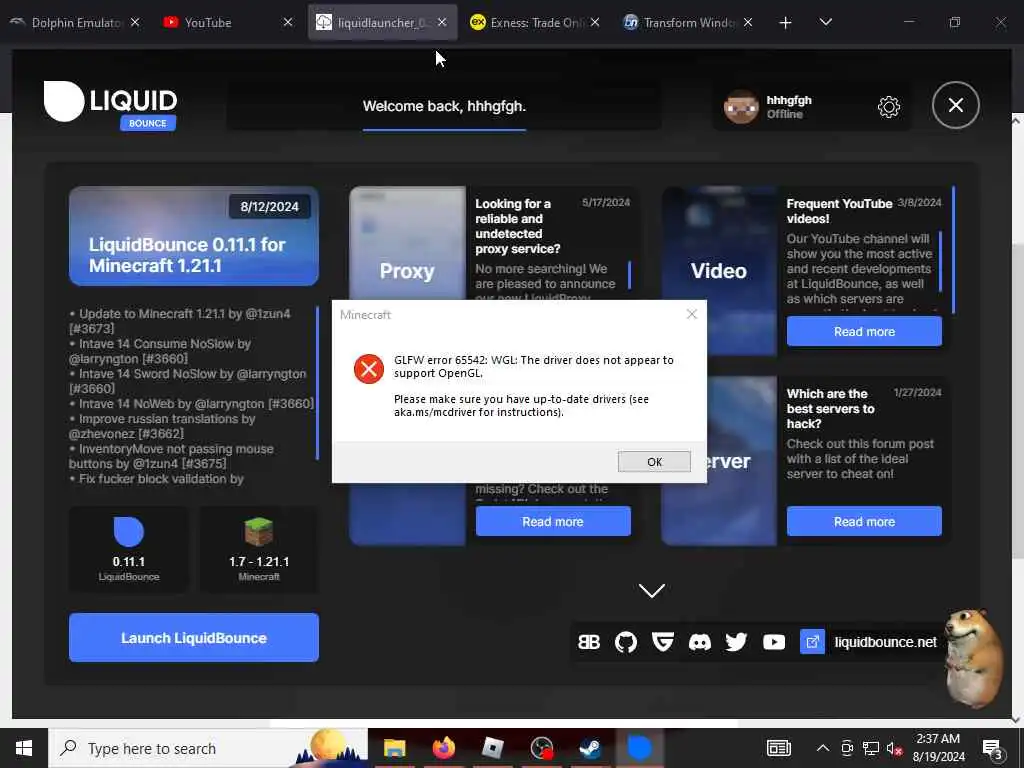The image size is (1024, 768).
Task: Open the Twitter icon link
Action: [736, 642]
